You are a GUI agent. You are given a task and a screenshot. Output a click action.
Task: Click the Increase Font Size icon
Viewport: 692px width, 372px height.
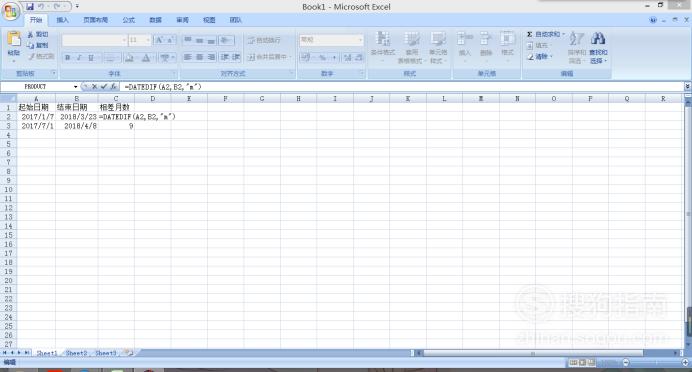pyautogui.click(x=159, y=40)
